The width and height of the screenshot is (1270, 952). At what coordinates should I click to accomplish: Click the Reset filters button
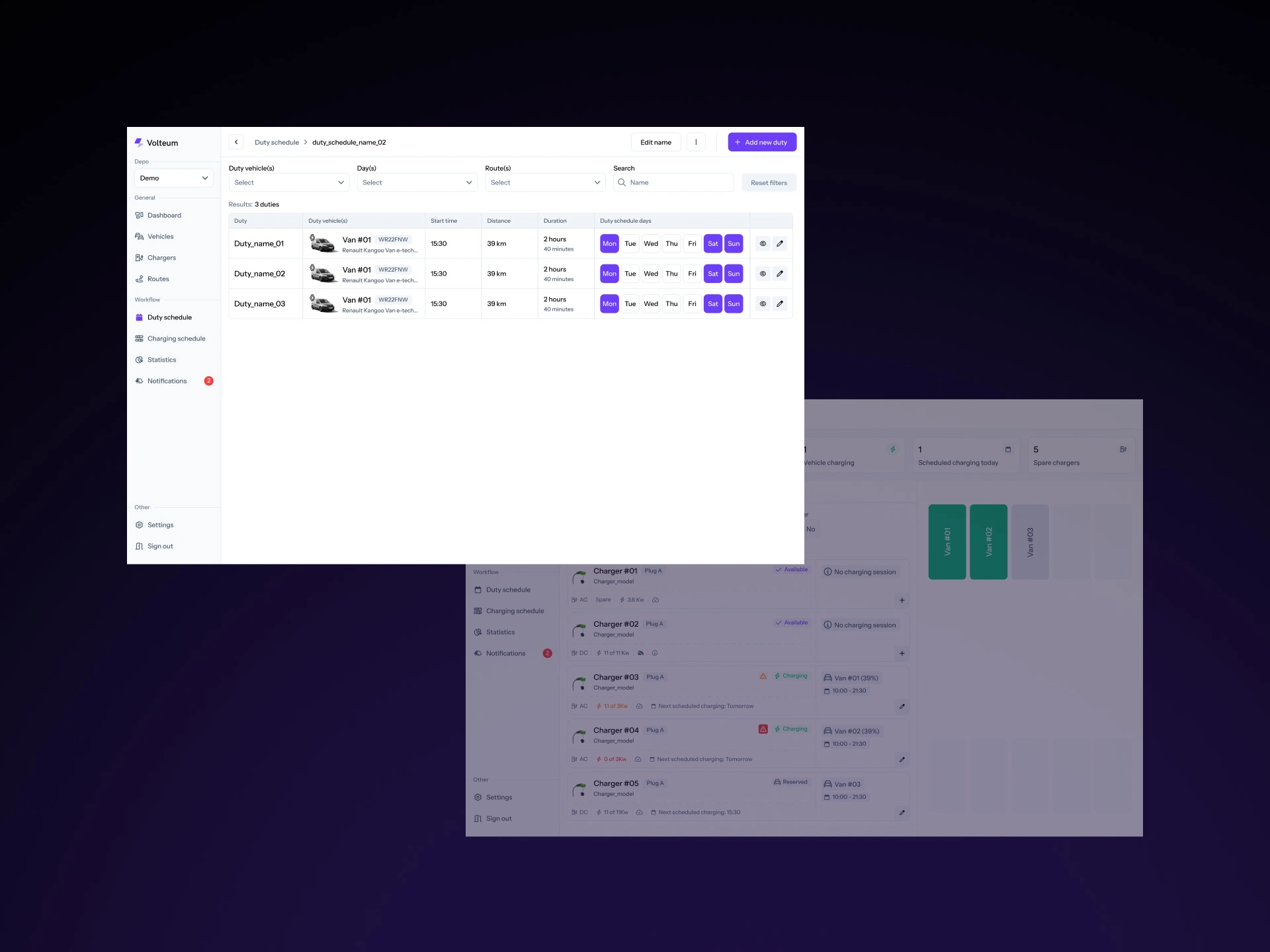(769, 183)
